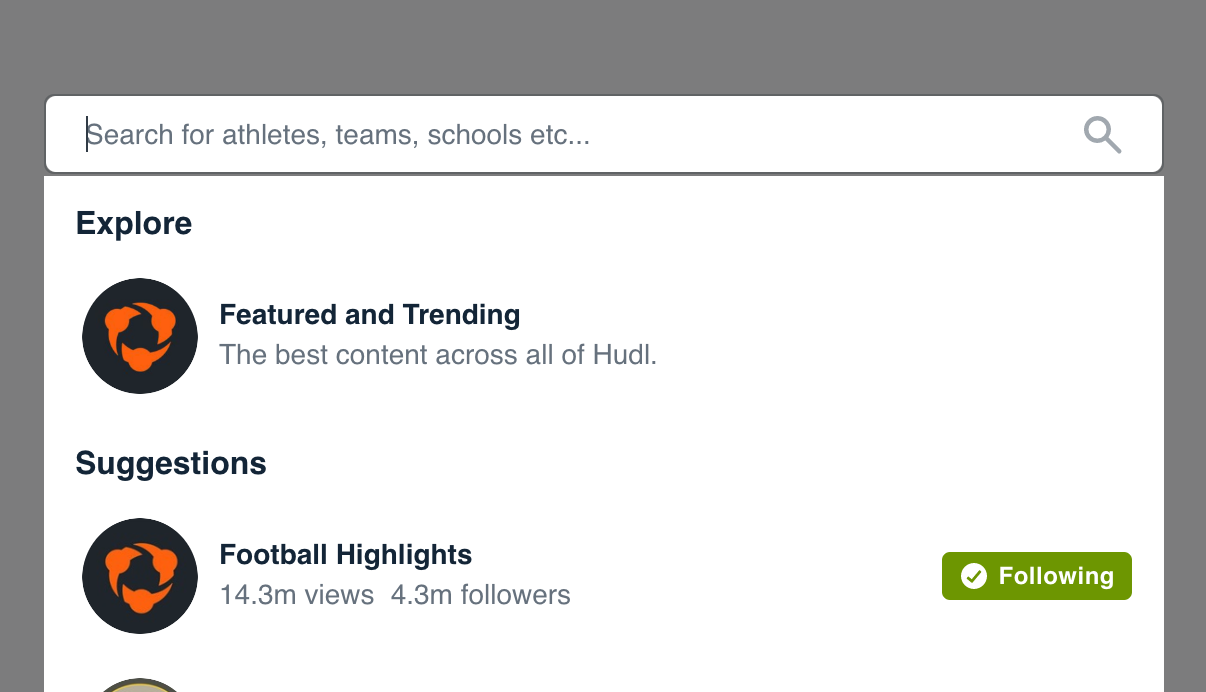Click the 'The best content across all of Hudl' description
1206x692 pixels.
pyautogui.click(x=438, y=355)
